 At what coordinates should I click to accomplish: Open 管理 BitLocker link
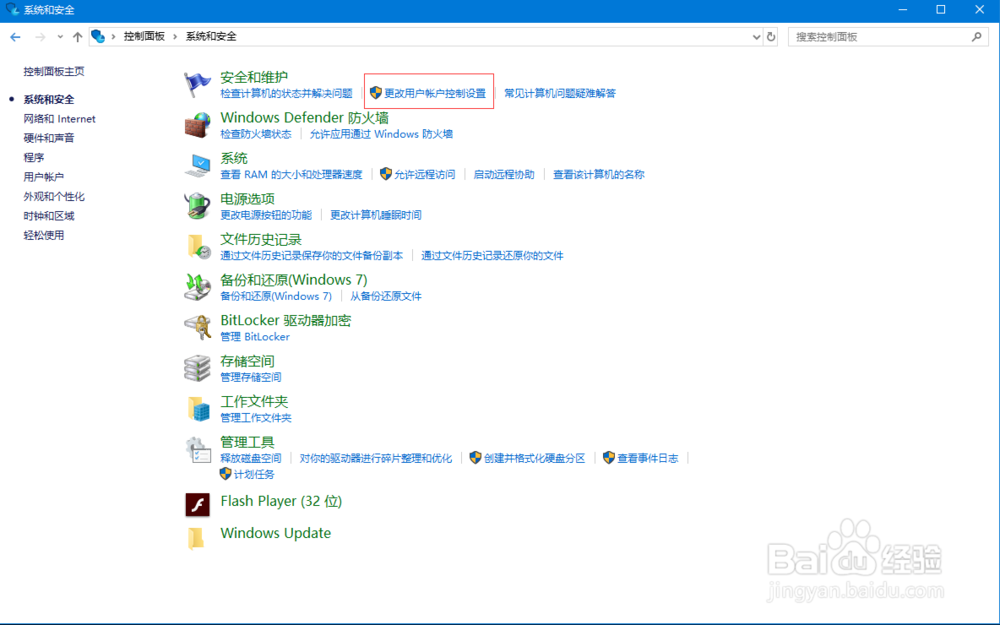[255, 337]
